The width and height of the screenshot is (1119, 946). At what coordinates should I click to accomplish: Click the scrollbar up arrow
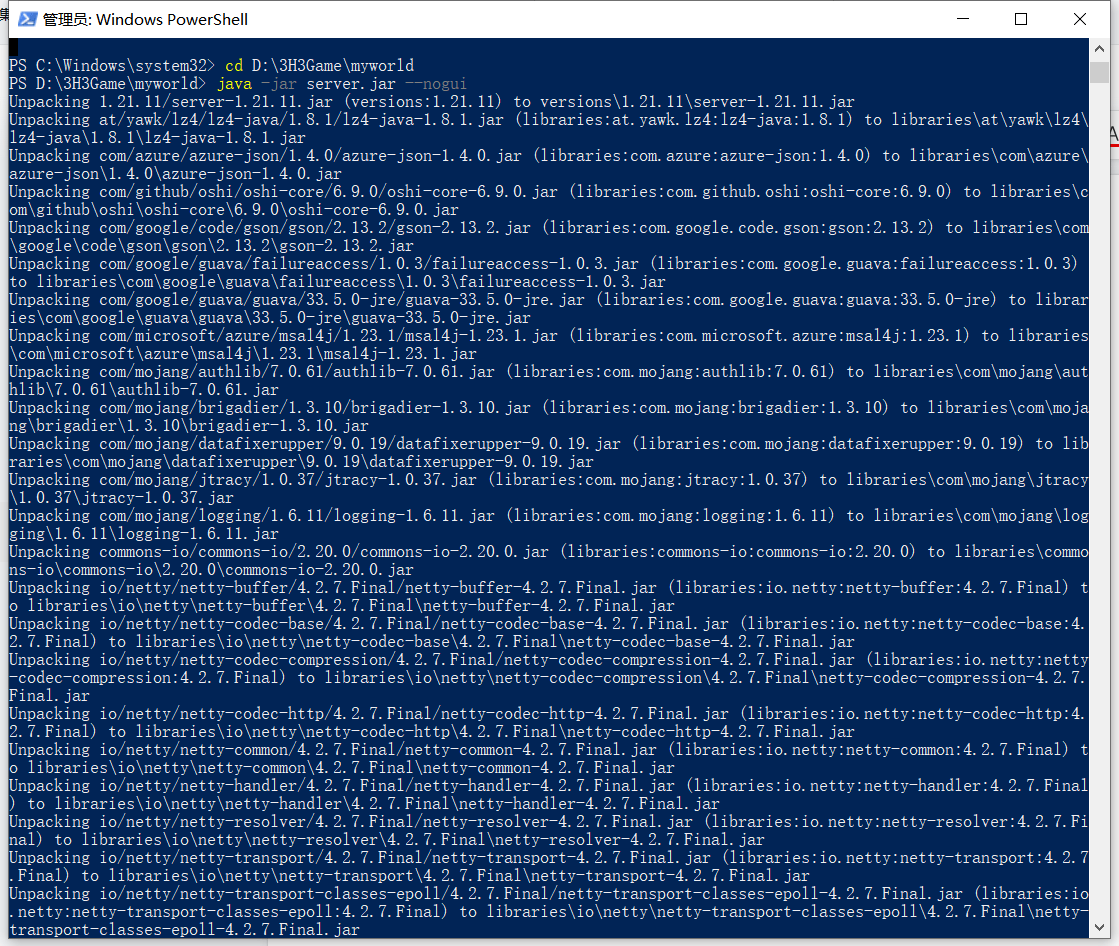tap(1099, 49)
